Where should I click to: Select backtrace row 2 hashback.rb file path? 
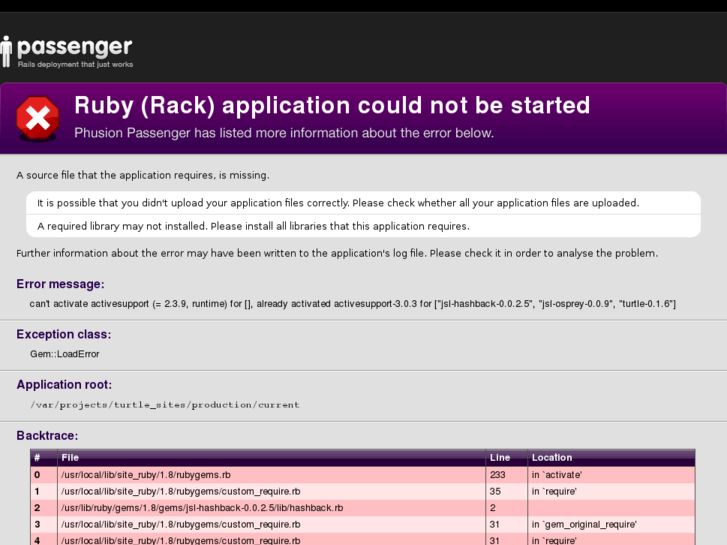(202, 508)
